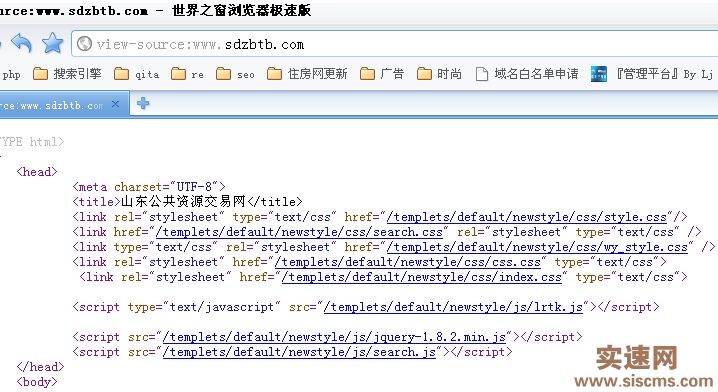This screenshot has width=718, height=392.
Task: Open the 域名白名单申请 bookmark
Action: click(x=527, y=74)
